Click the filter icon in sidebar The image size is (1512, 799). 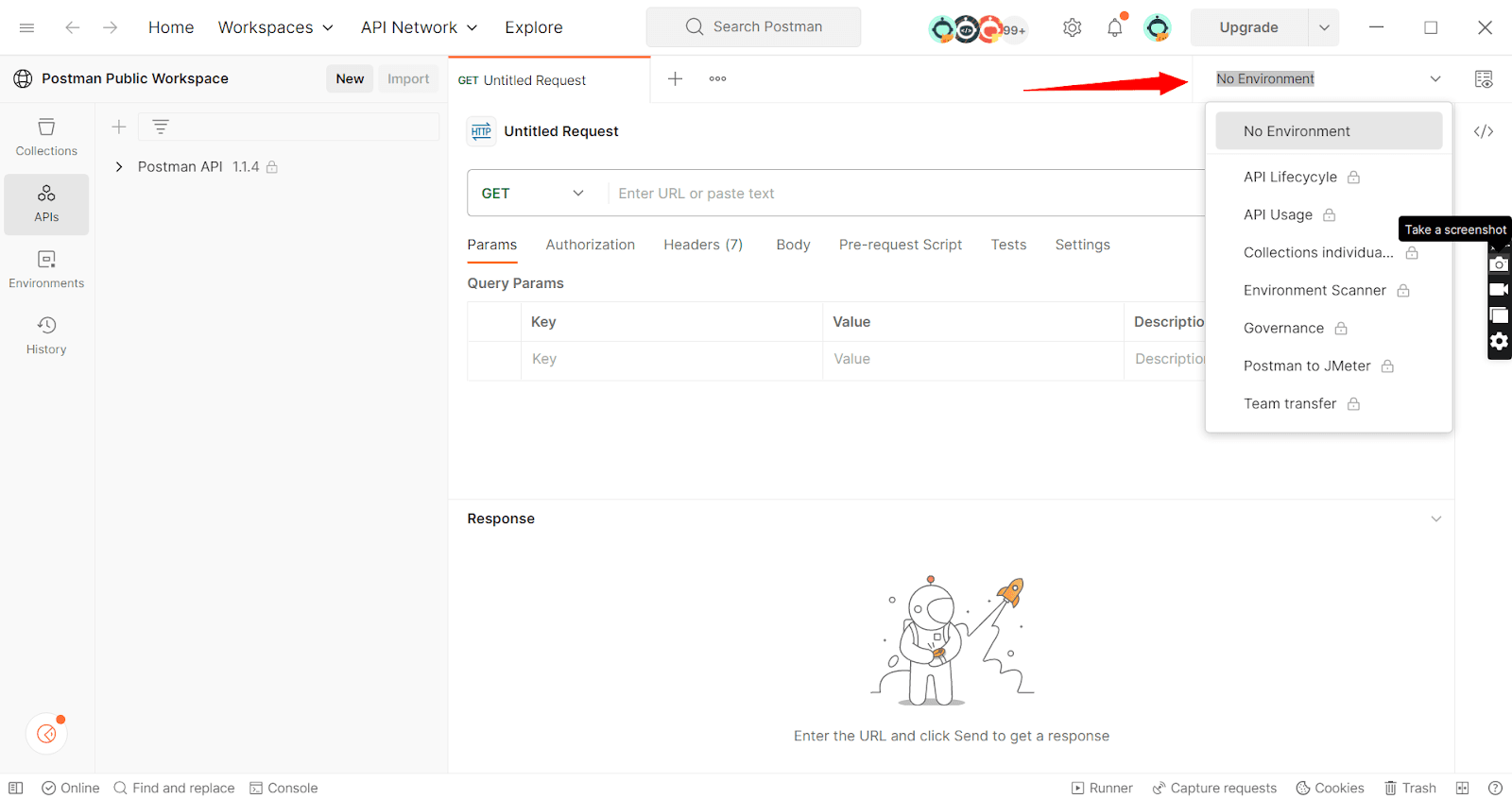[161, 127]
